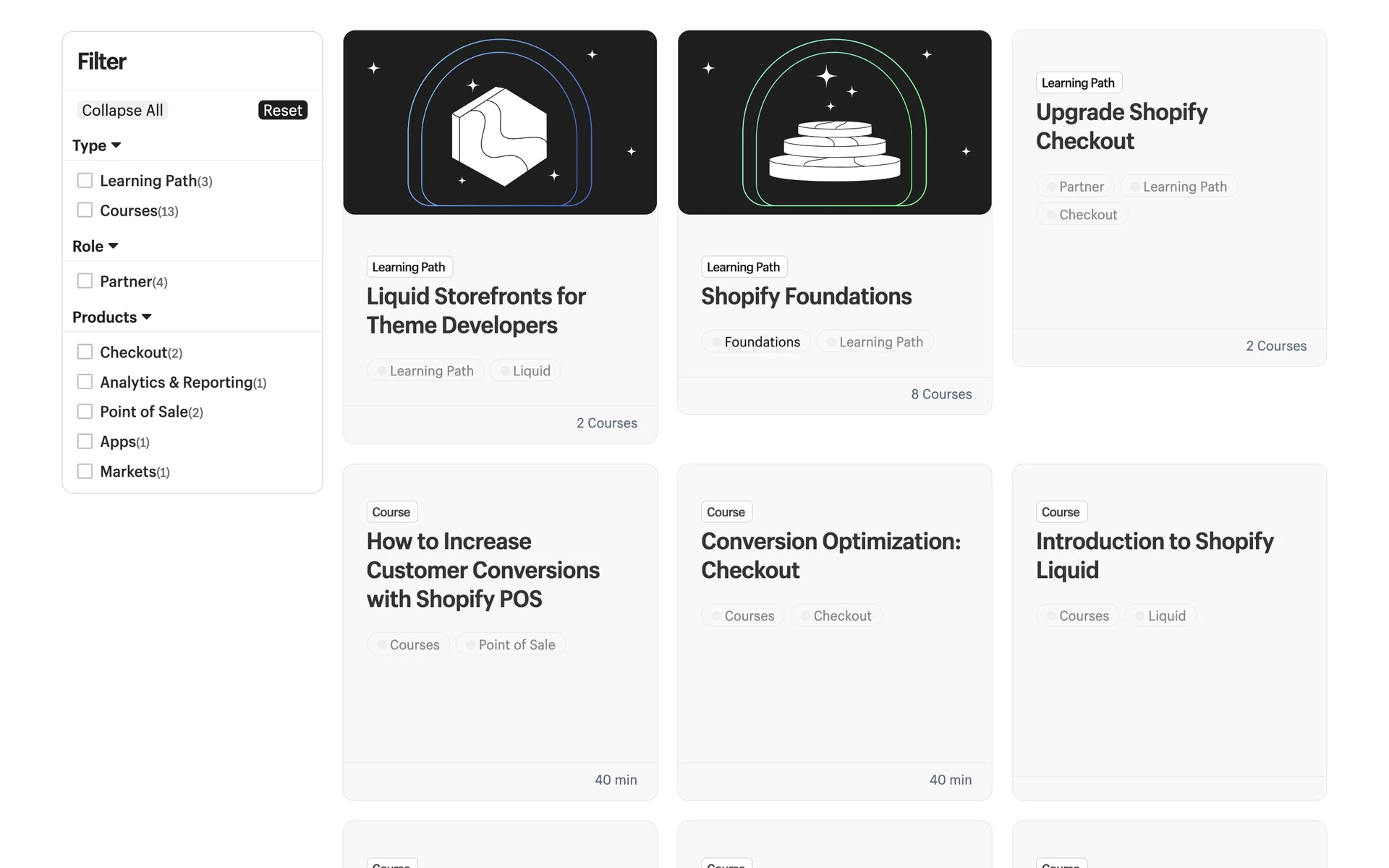Check the Learning Path filter checkbox
This screenshot has height=868, width=1389.
[85, 180]
